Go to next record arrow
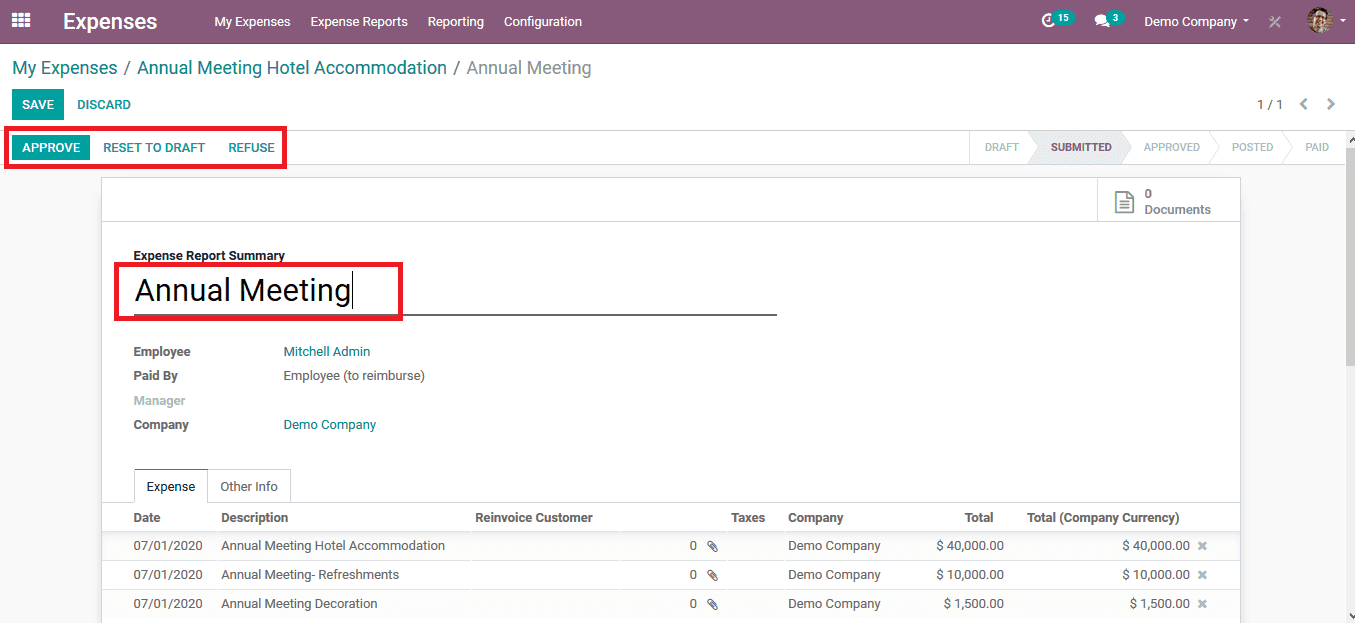Image resolution: width=1355 pixels, height=623 pixels. 1331,104
